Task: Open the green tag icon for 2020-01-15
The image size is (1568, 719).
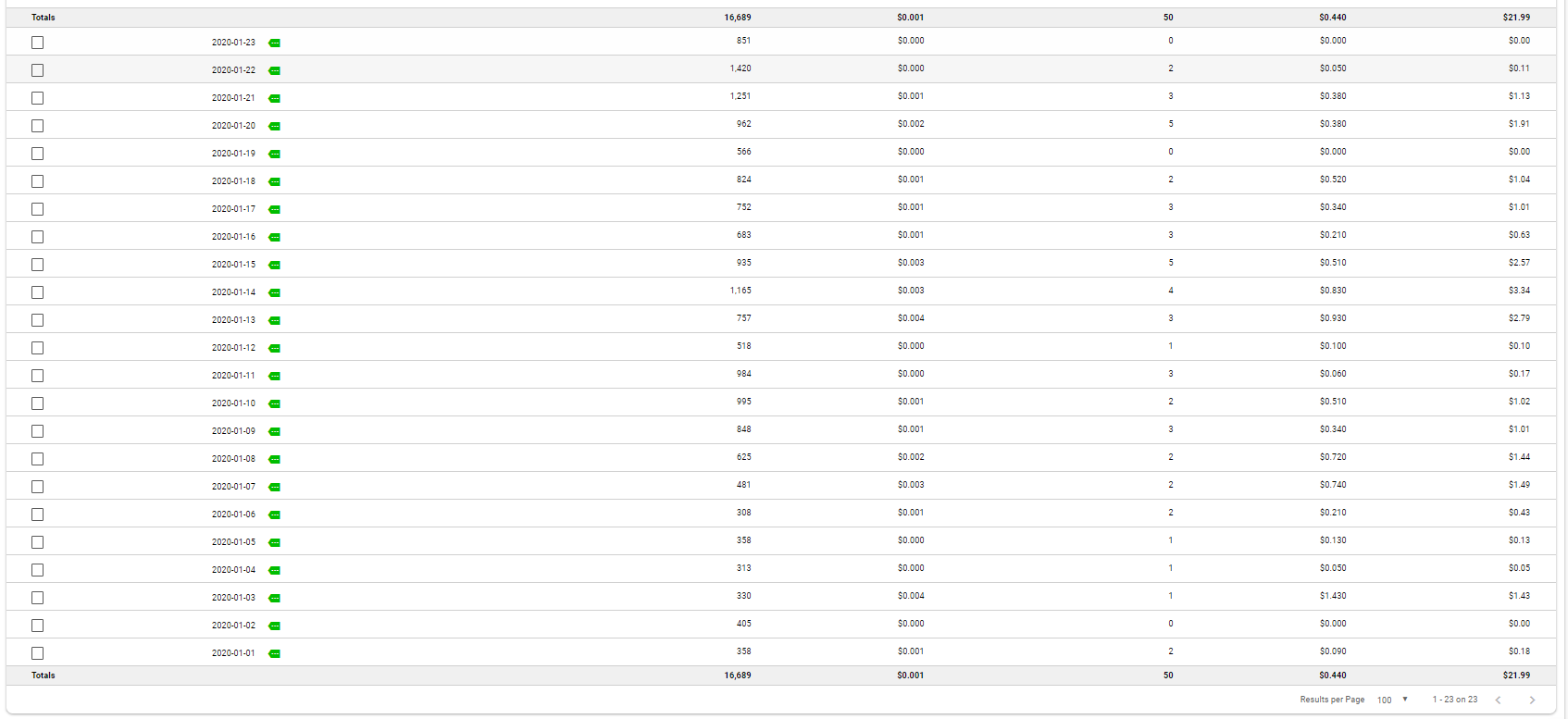Action: [x=275, y=266]
